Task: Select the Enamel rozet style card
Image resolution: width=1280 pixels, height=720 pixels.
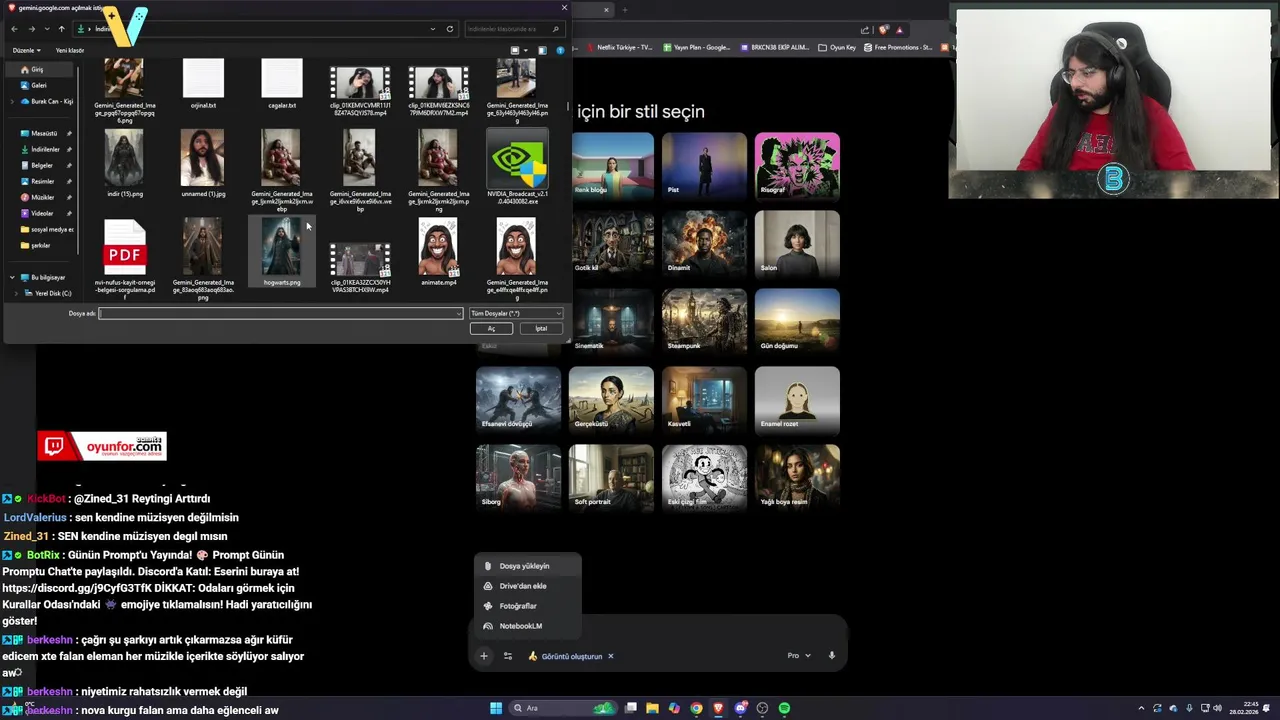Action: click(797, 399)
